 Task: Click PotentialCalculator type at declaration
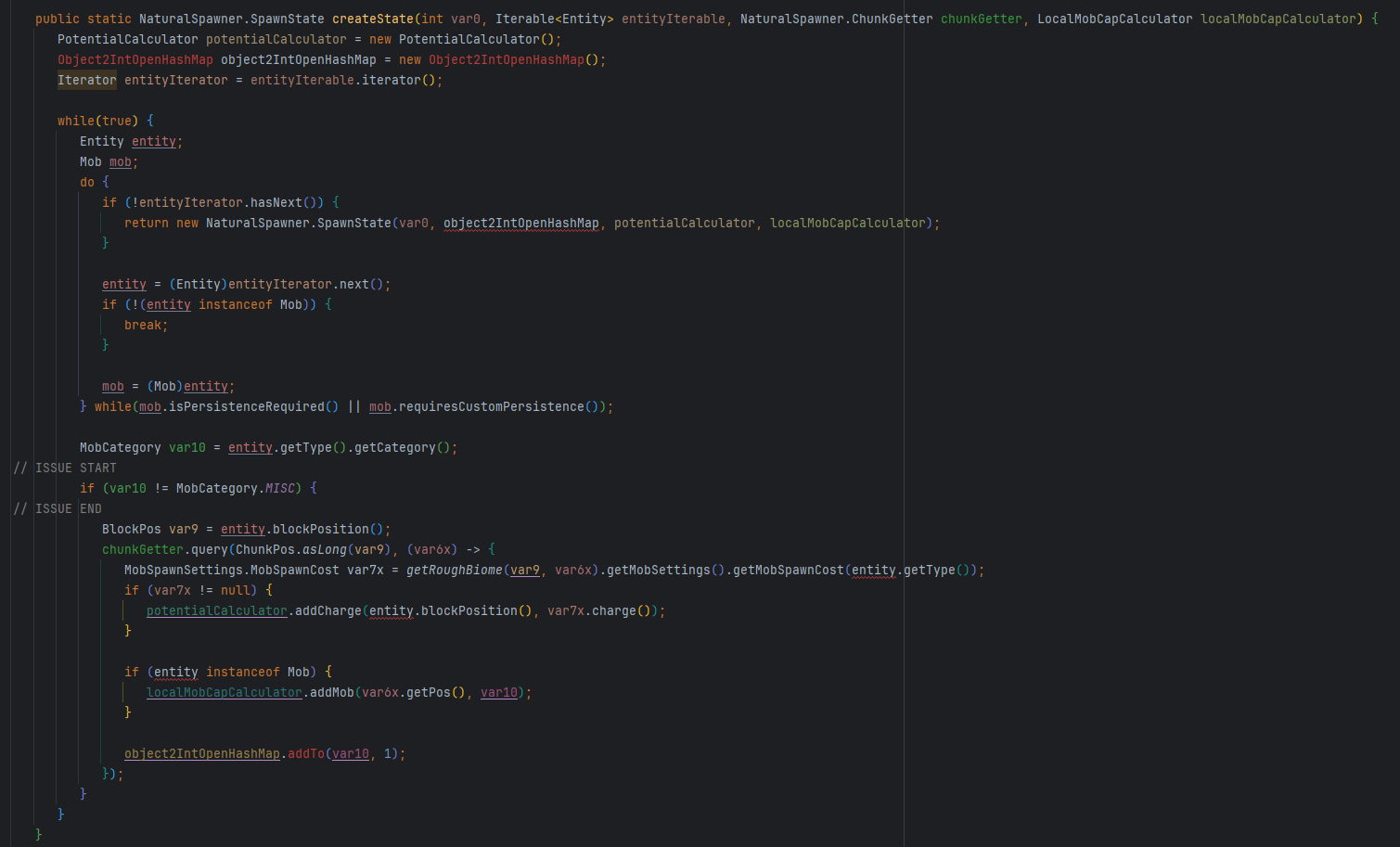click(128, 39)
